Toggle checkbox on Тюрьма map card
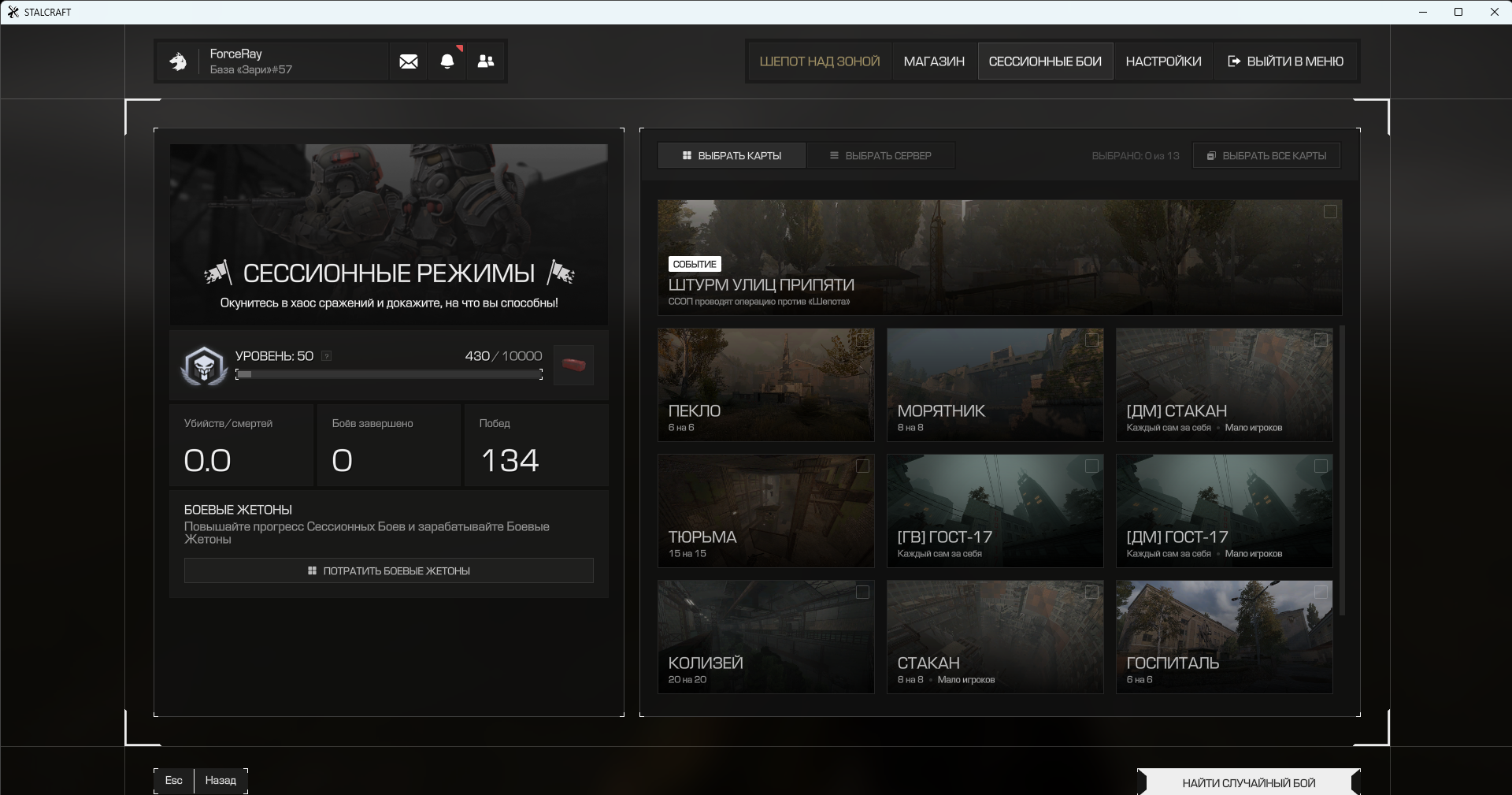The width and height of the screenshot is (1512, 795). [862, 466]
